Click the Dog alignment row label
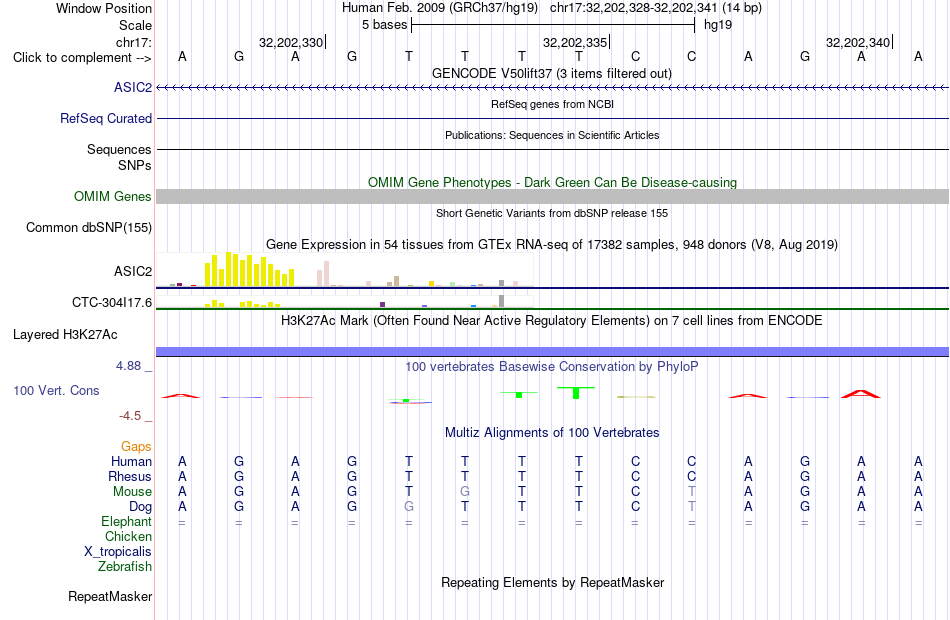 point(140,507)
